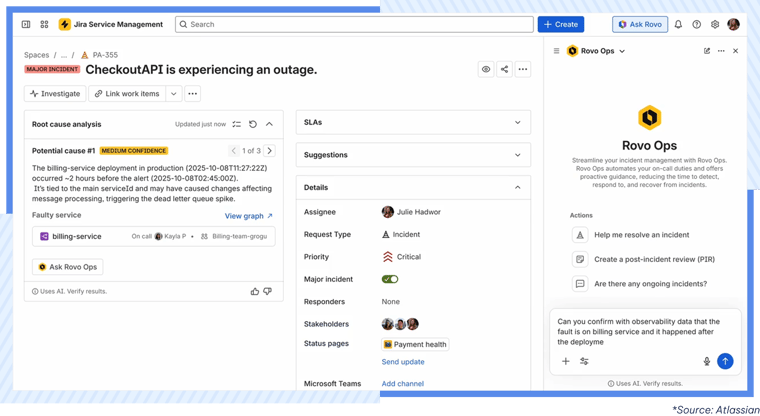Go to previous potential cause
The image size is (760, 416).
click(234, 151)
